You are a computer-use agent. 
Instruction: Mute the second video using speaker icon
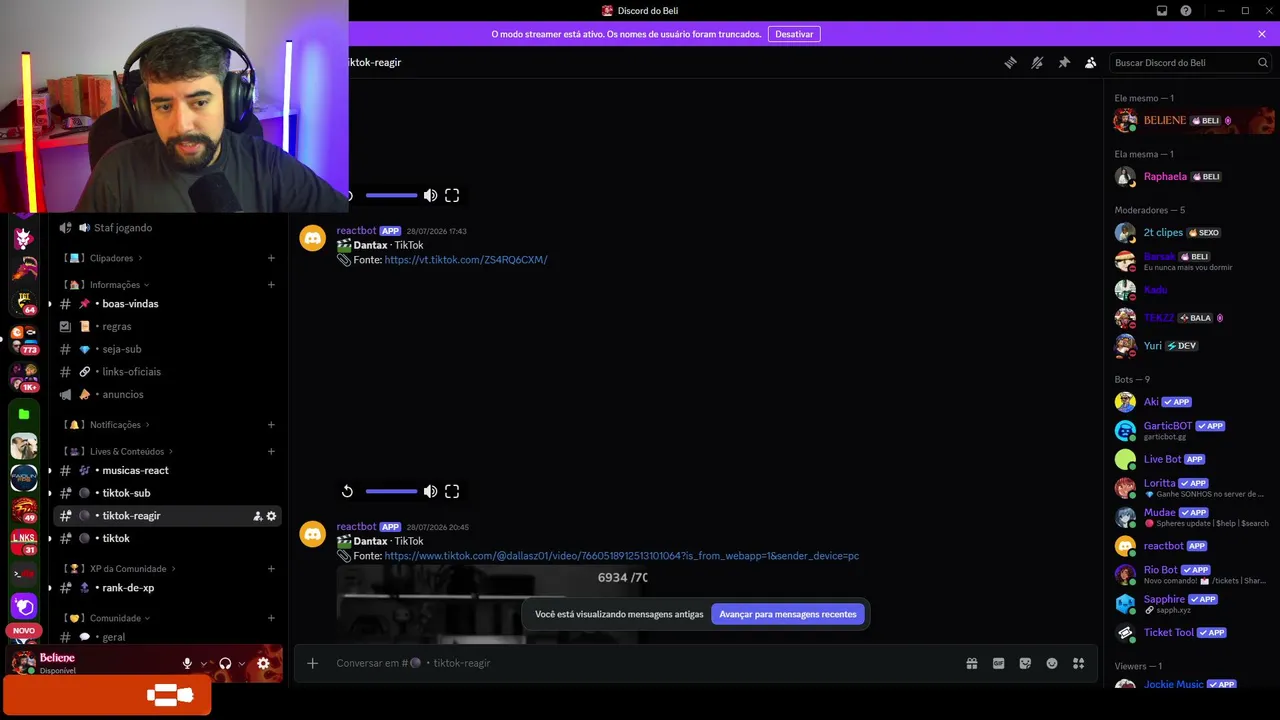tap(430, 491)
